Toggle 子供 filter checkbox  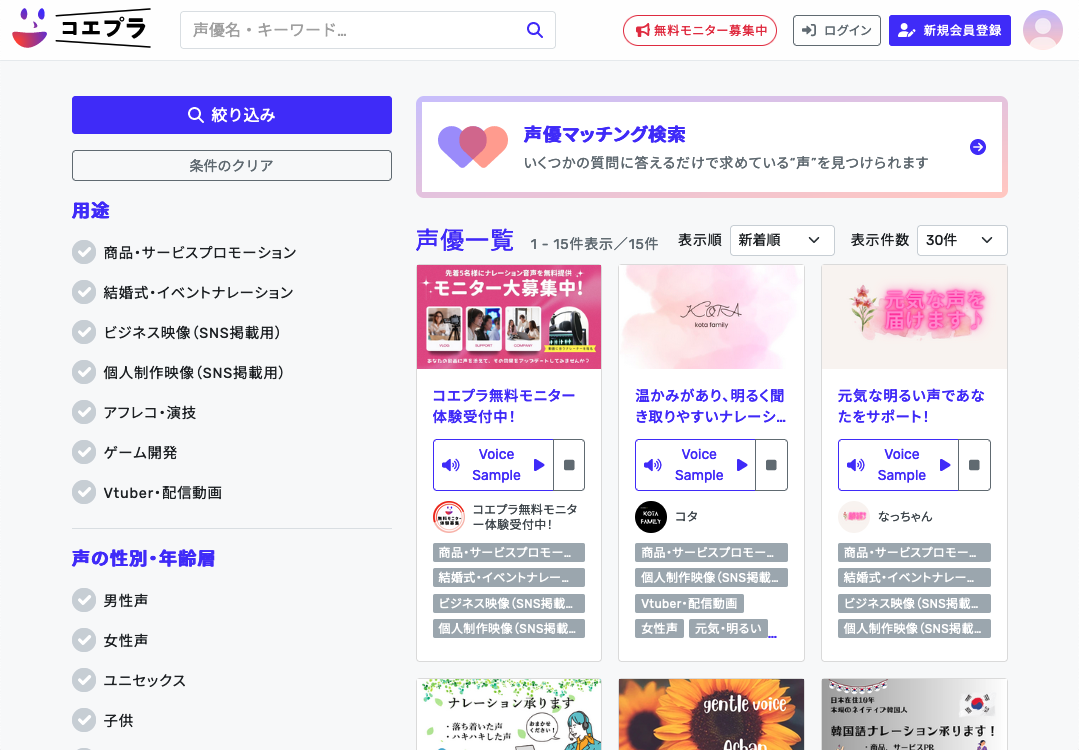[x=84, y=720]
